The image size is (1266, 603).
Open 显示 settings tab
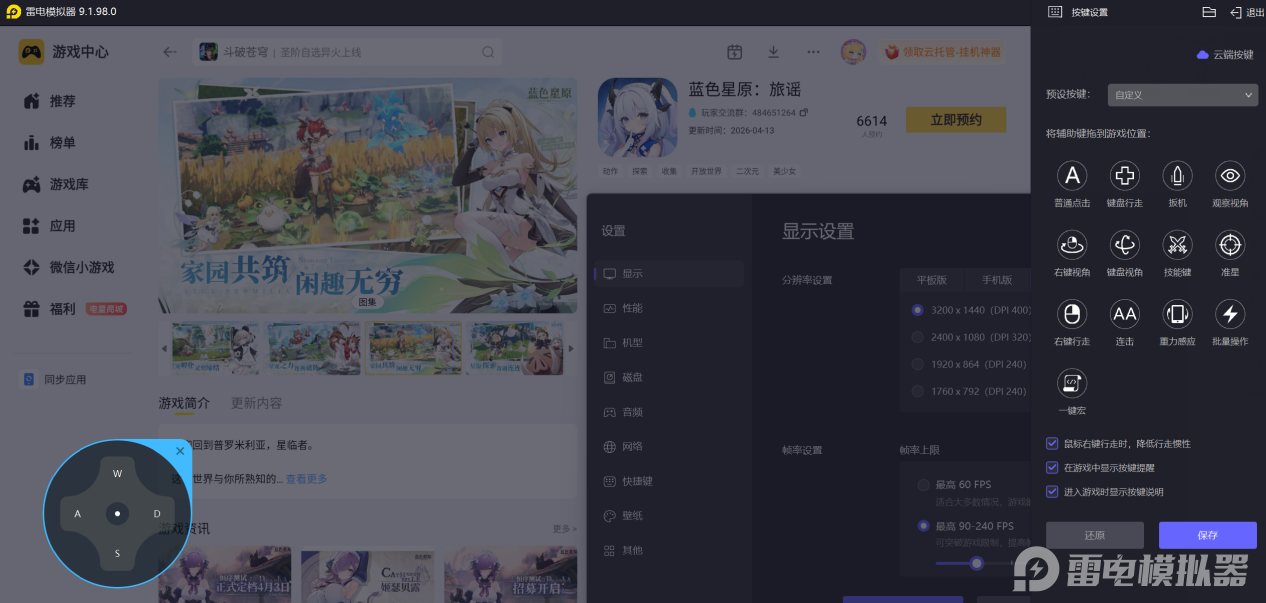click(669, 273)
